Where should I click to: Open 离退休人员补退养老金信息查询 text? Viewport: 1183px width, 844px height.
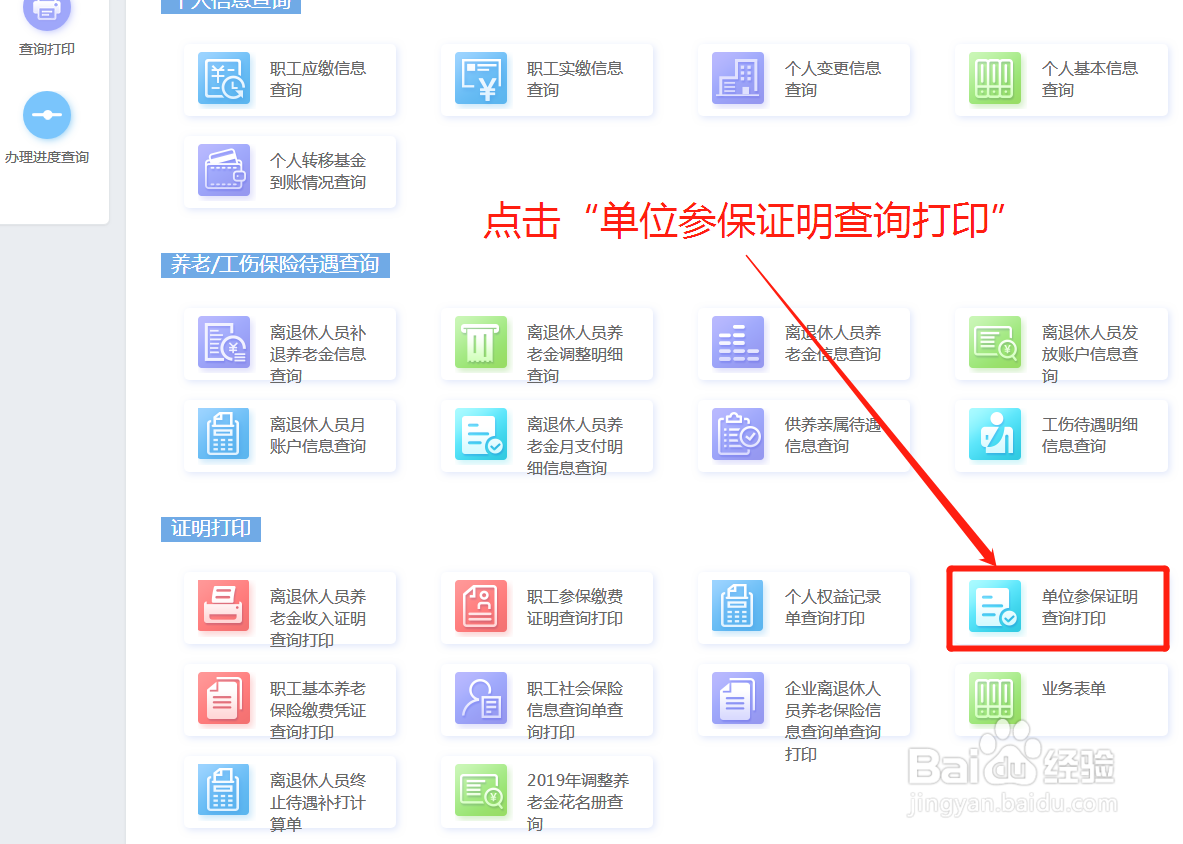[318, 354]
